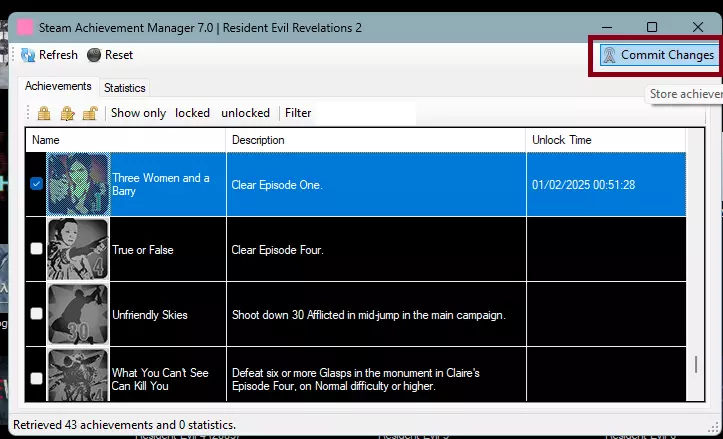Check the True or False achievement checkbox
Screen dimensions: 723x439
(36, 249)
